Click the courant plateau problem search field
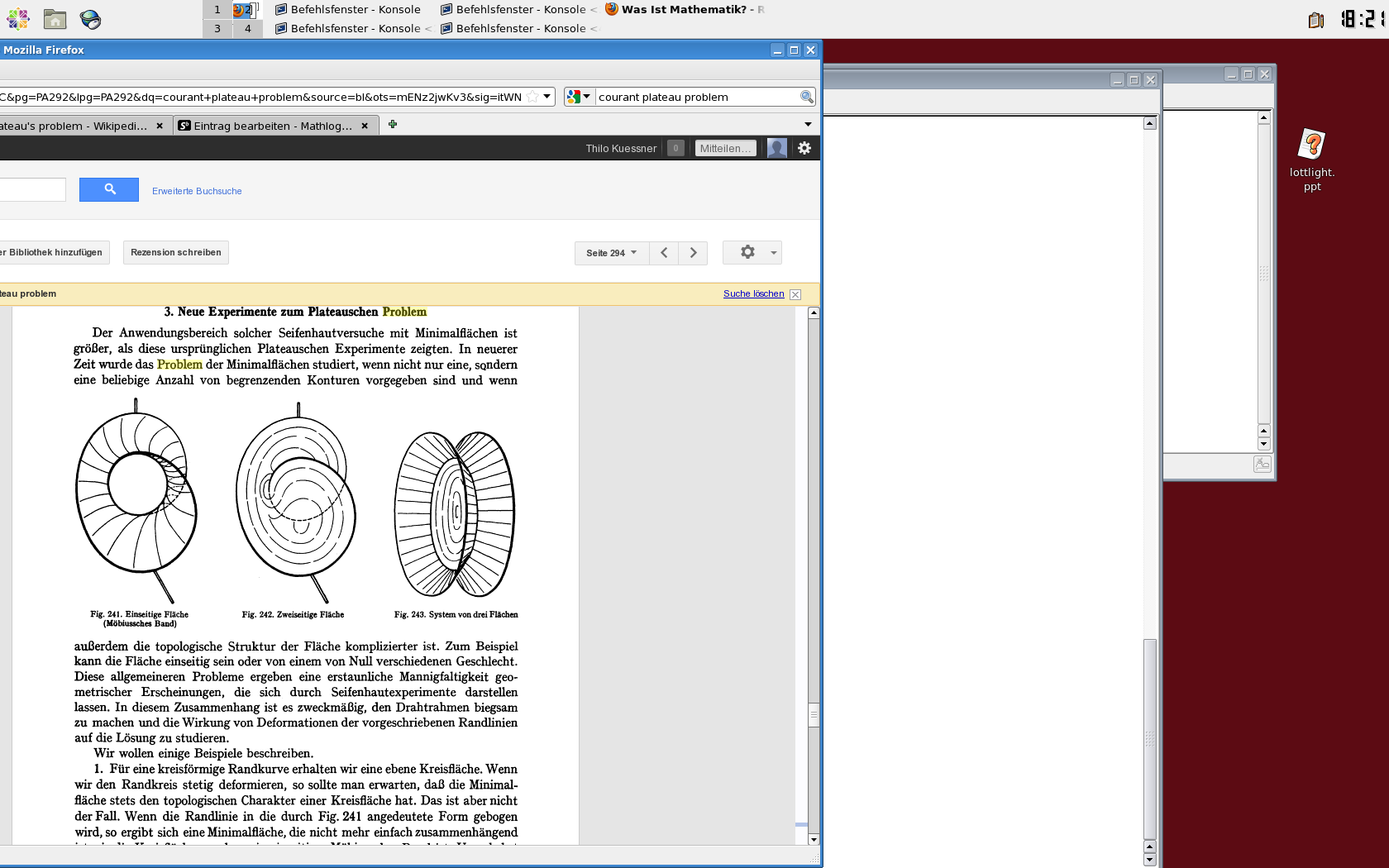1389x868 pixels. pos(694,97)
